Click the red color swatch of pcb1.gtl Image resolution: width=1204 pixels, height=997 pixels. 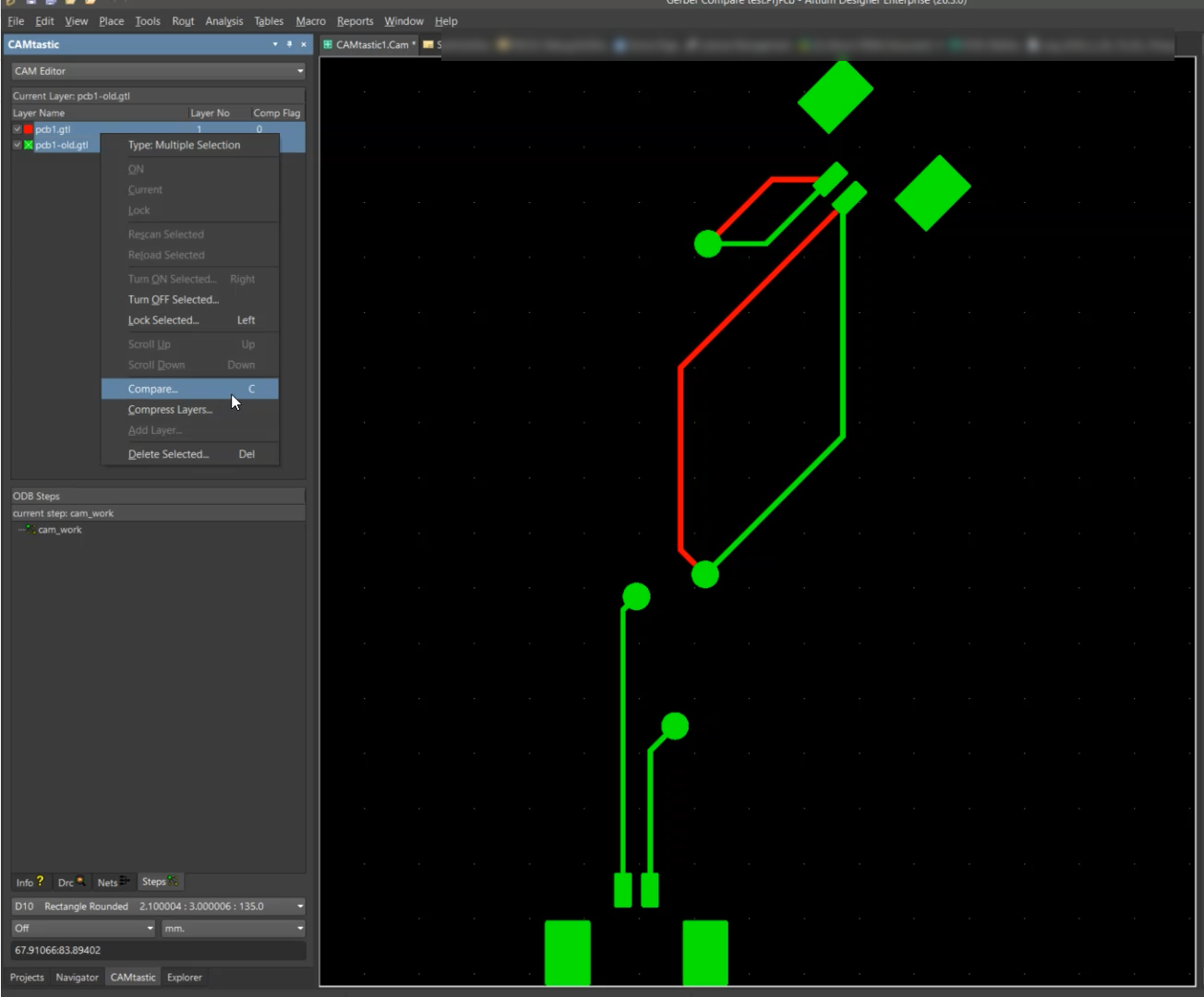click(28, 129)
